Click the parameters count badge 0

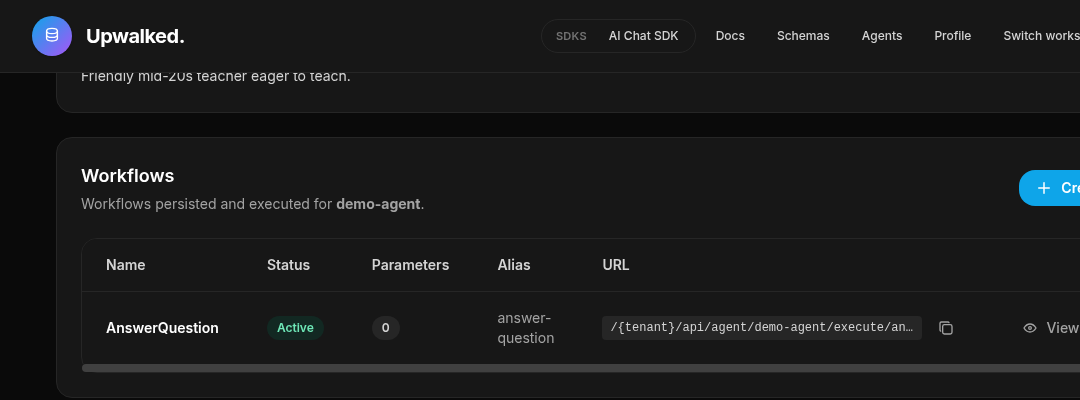click(x=386, y=328)
